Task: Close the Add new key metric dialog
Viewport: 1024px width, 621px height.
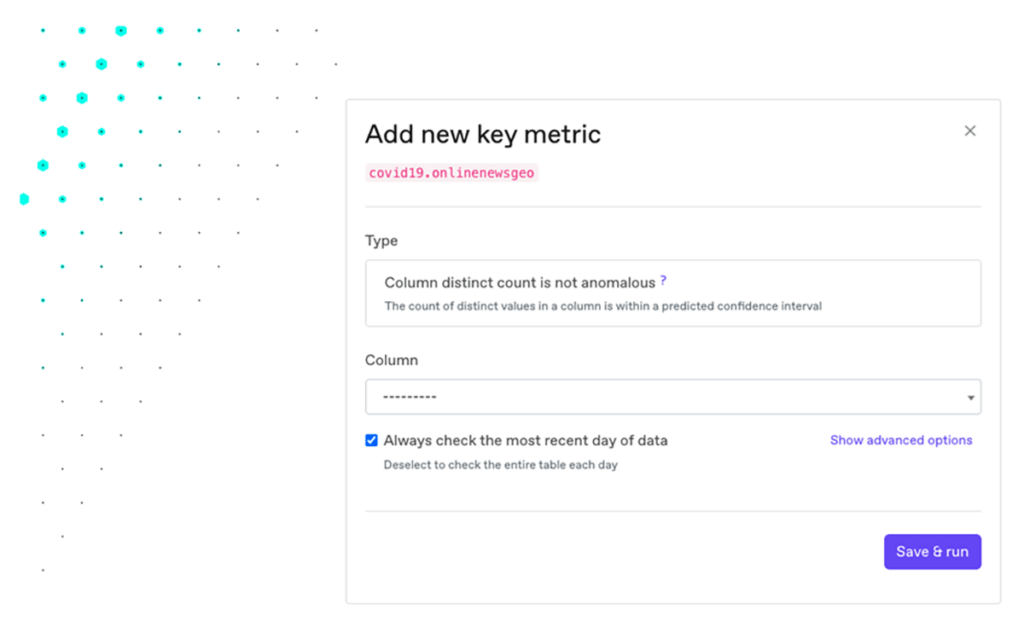Action: [969, 131]
